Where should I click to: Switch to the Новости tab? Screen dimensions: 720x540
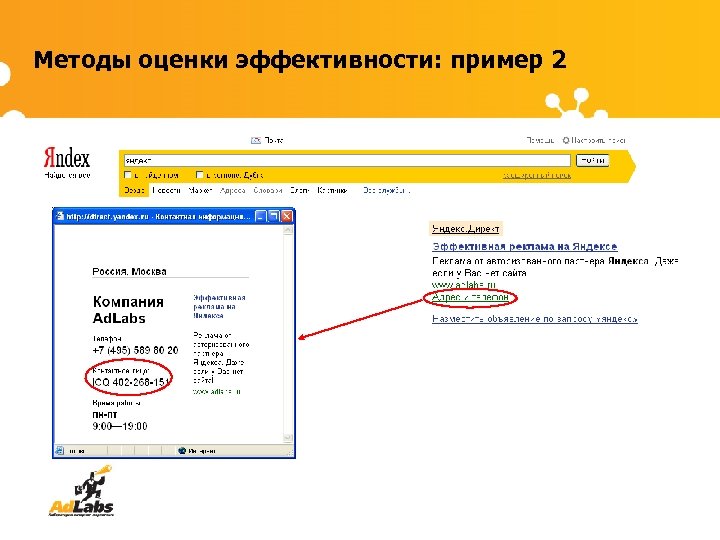[x=166, y=190]
